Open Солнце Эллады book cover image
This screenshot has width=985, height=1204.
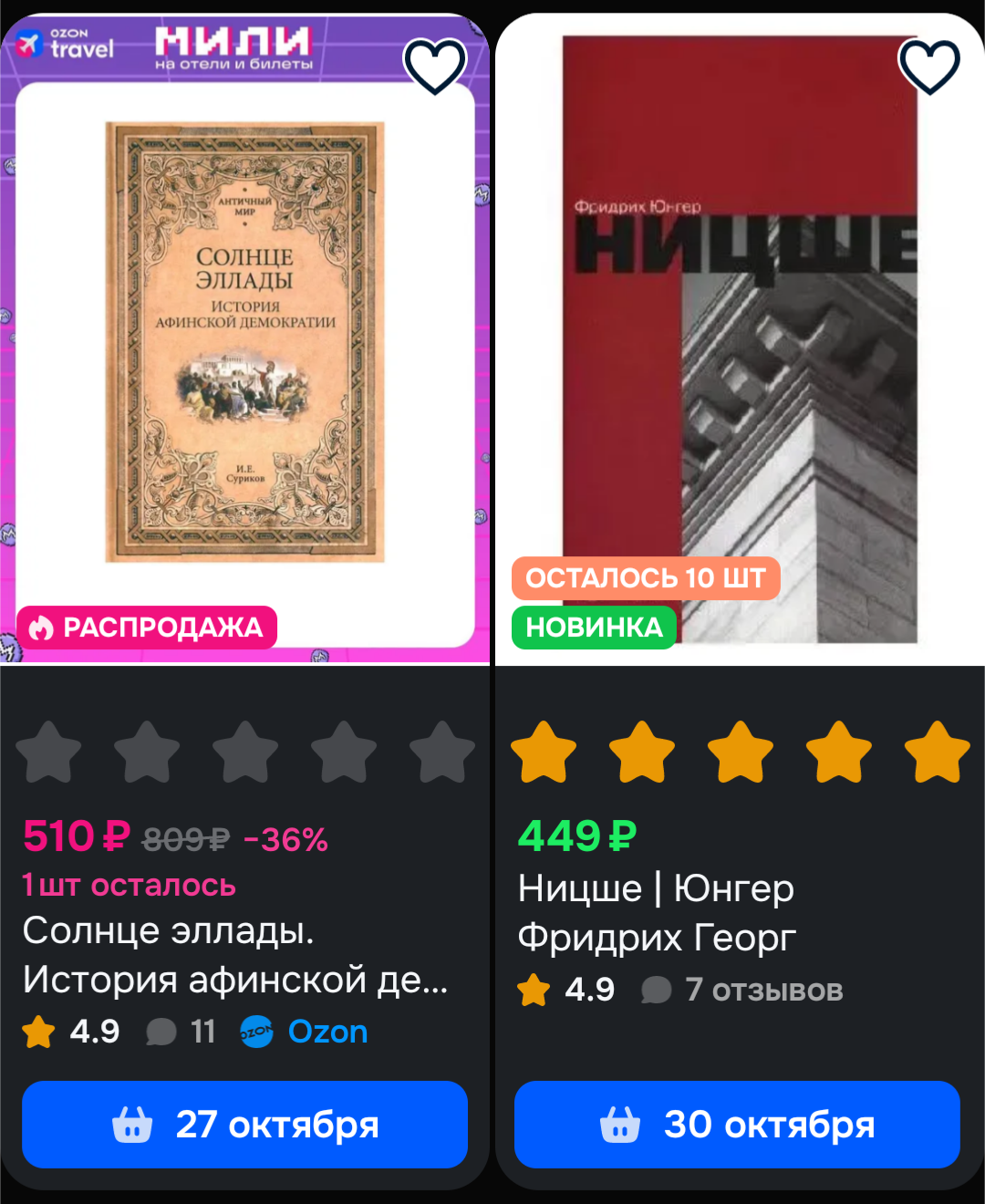245,342
